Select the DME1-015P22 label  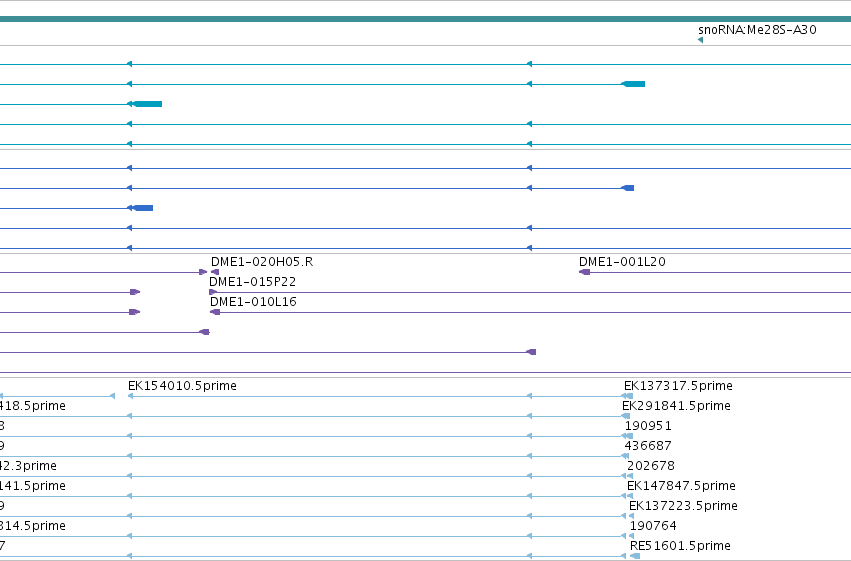252,282
